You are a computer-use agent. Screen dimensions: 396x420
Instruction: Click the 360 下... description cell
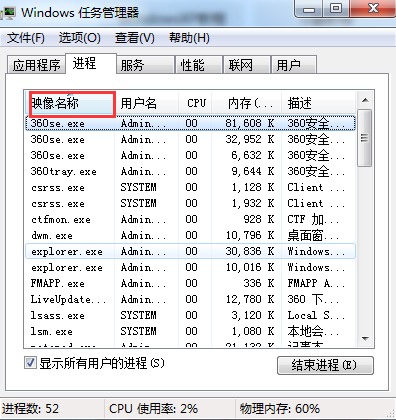(x=313, y=299)
